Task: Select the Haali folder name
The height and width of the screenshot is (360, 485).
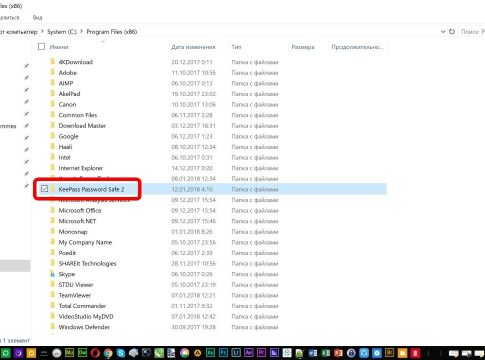Action: pos(65,147)
